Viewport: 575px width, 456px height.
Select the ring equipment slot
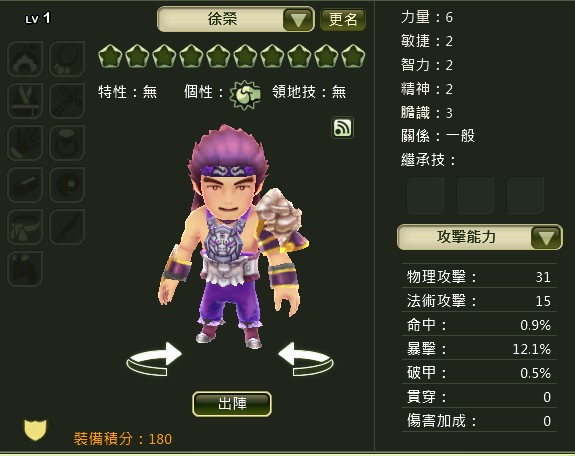coord(67,143)
